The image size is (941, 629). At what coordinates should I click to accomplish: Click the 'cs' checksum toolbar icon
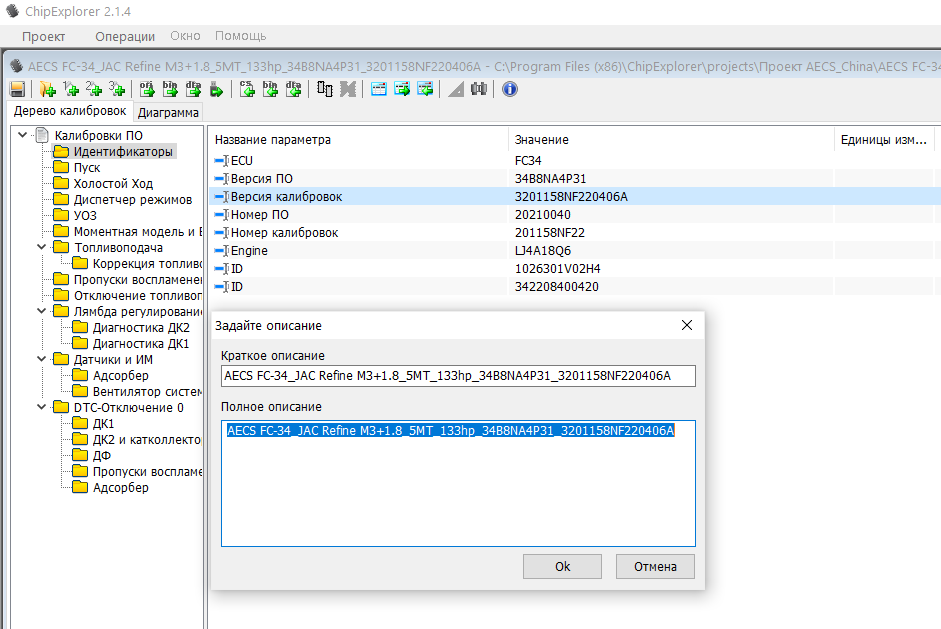point(247,89)
